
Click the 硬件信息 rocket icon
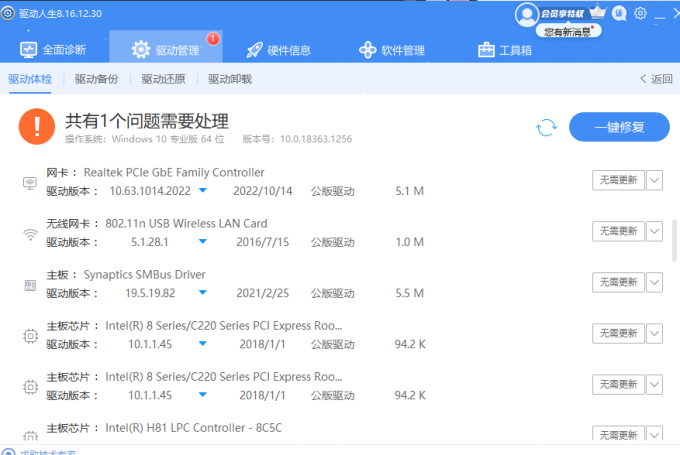(x=255, y=50)
